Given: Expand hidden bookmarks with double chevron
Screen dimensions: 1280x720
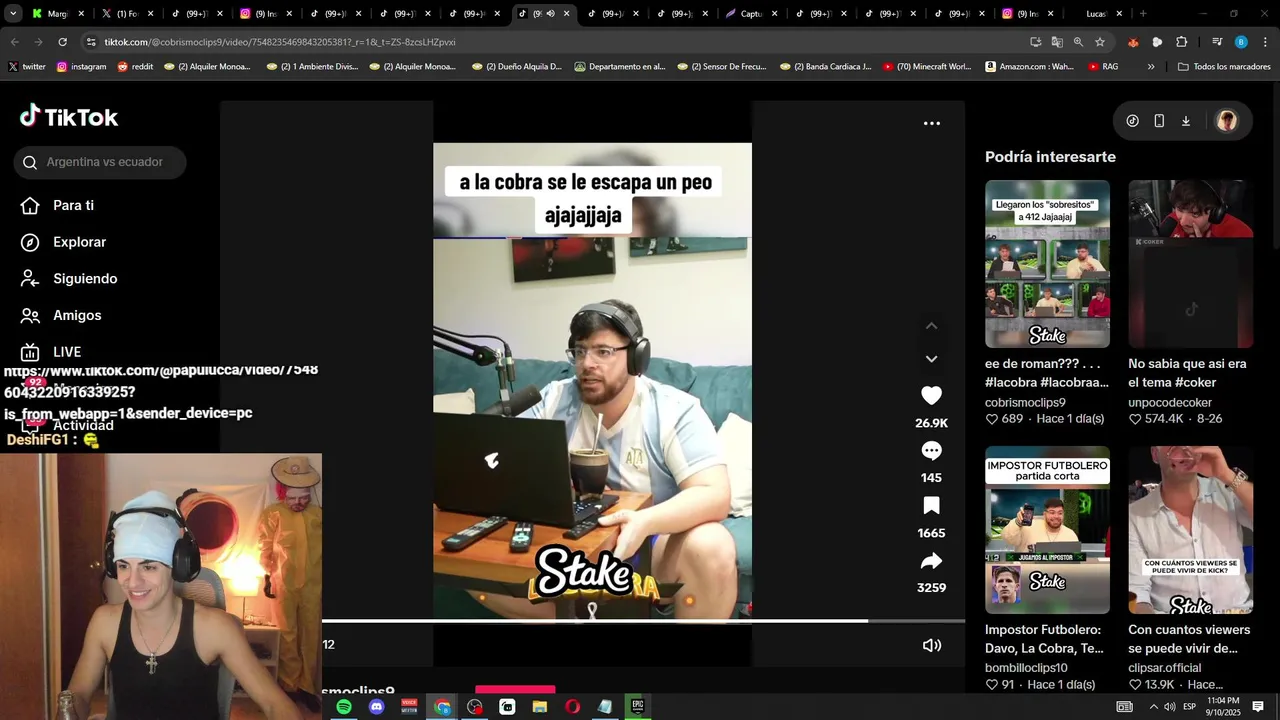Looking at the screenshot, I should coord(1151,67).
